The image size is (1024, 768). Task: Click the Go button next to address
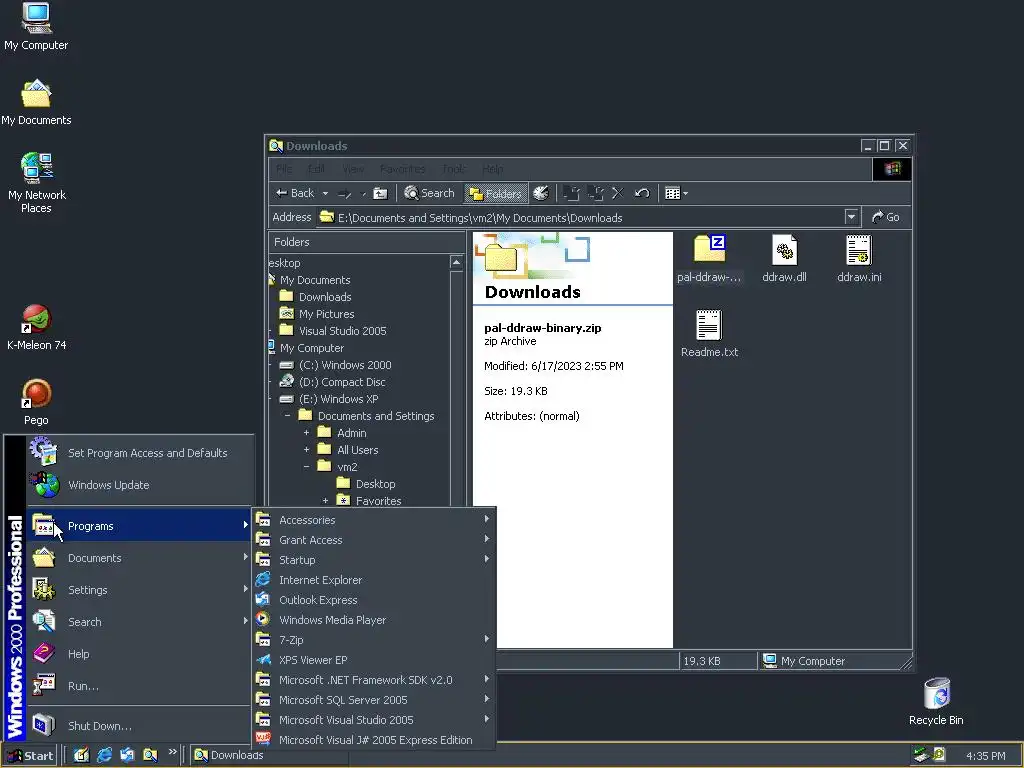(x=886, y=217)
